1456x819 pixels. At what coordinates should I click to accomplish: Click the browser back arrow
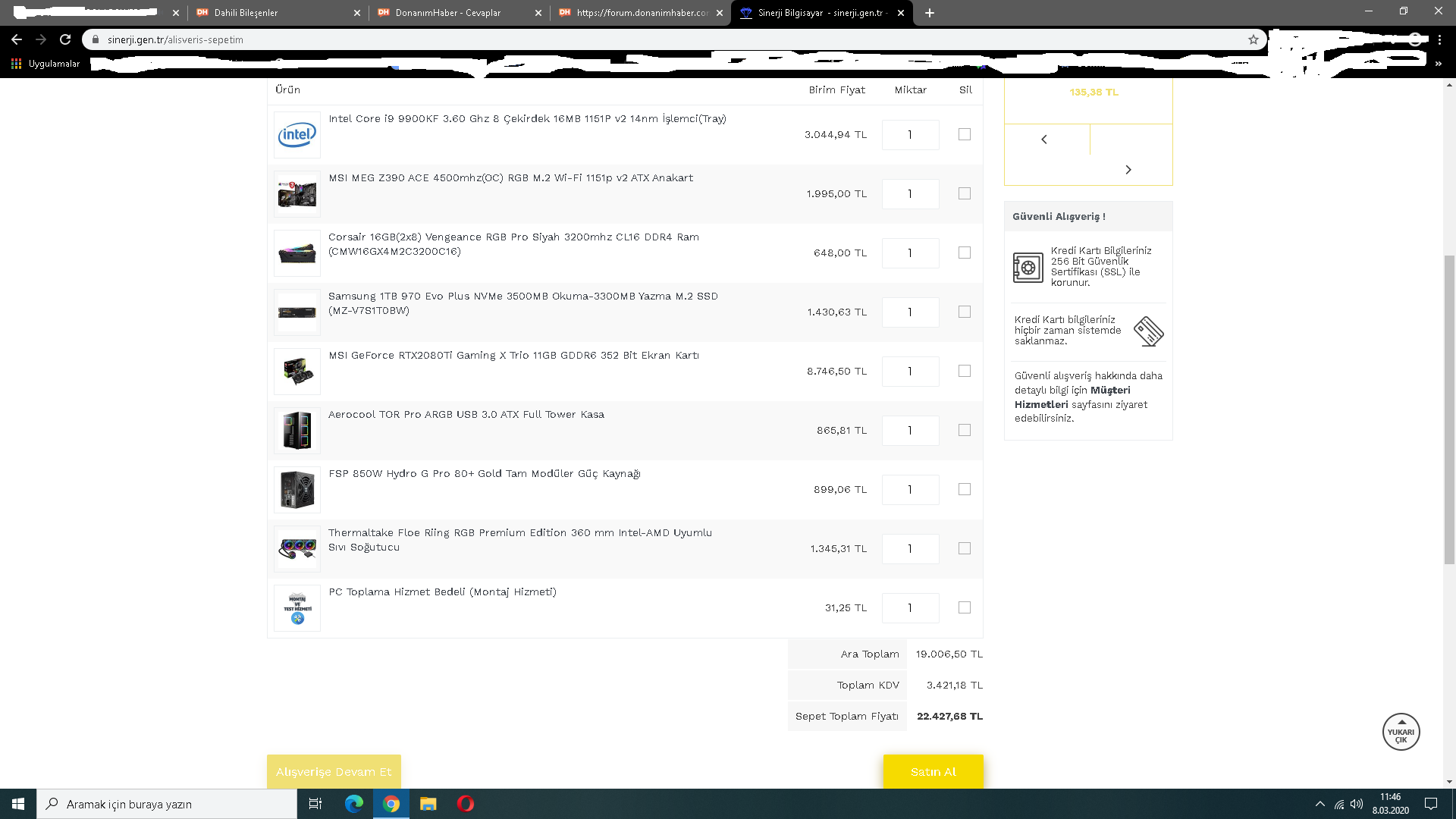tap(17, 39)
